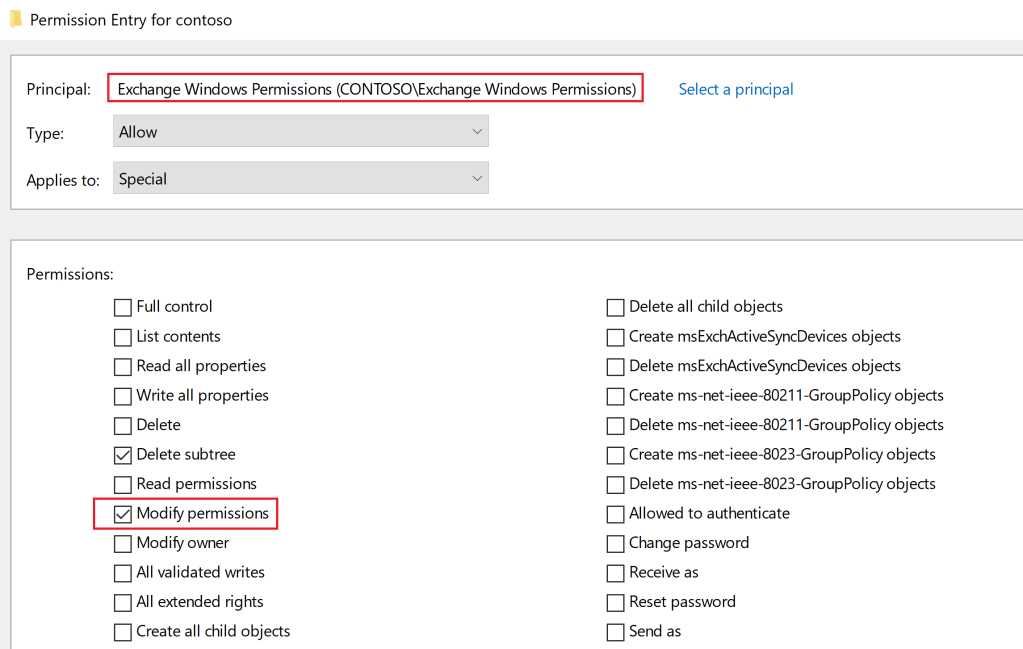Tick the Create all child objects checkbox
The width and height of the screenshot is (1023, 649).
(123, 632)
